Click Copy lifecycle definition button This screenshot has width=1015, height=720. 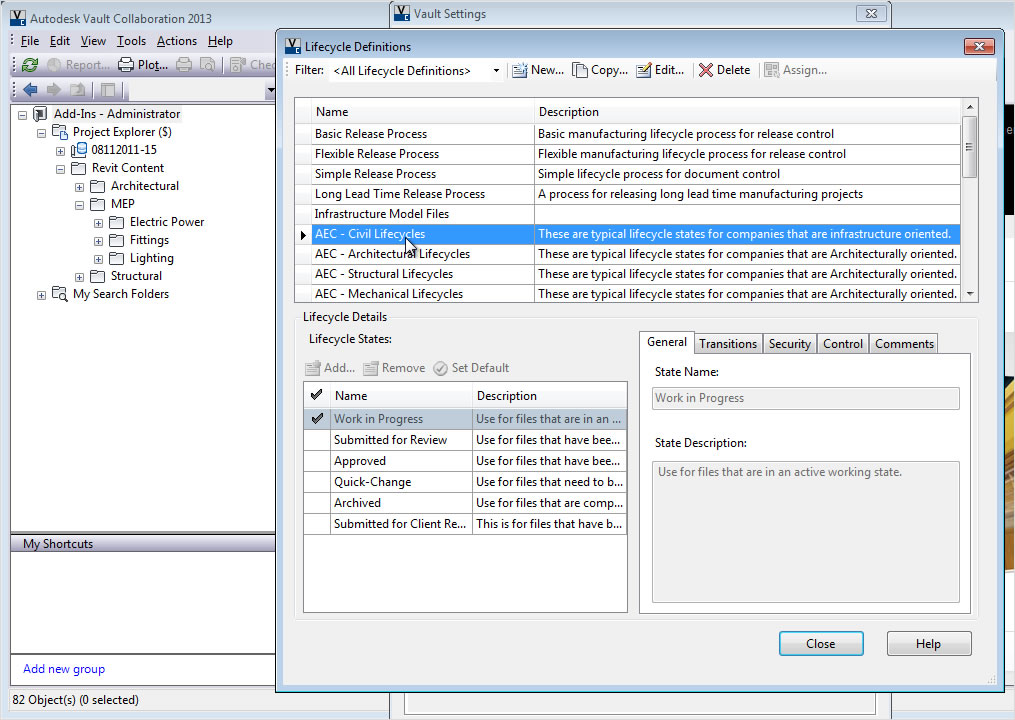(600, 70)
